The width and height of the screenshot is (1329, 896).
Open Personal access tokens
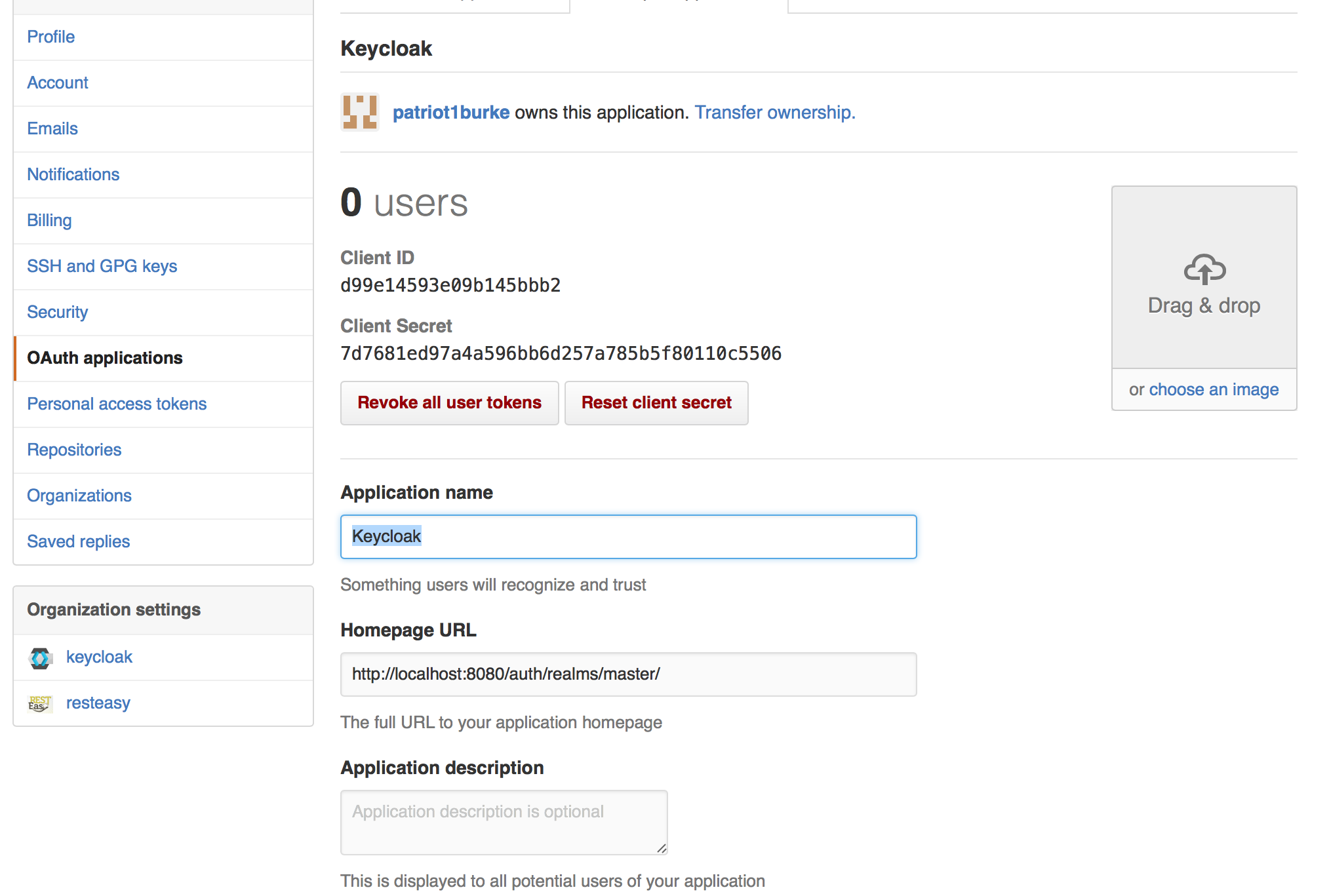pyautogui.click(x=117, y=404)
